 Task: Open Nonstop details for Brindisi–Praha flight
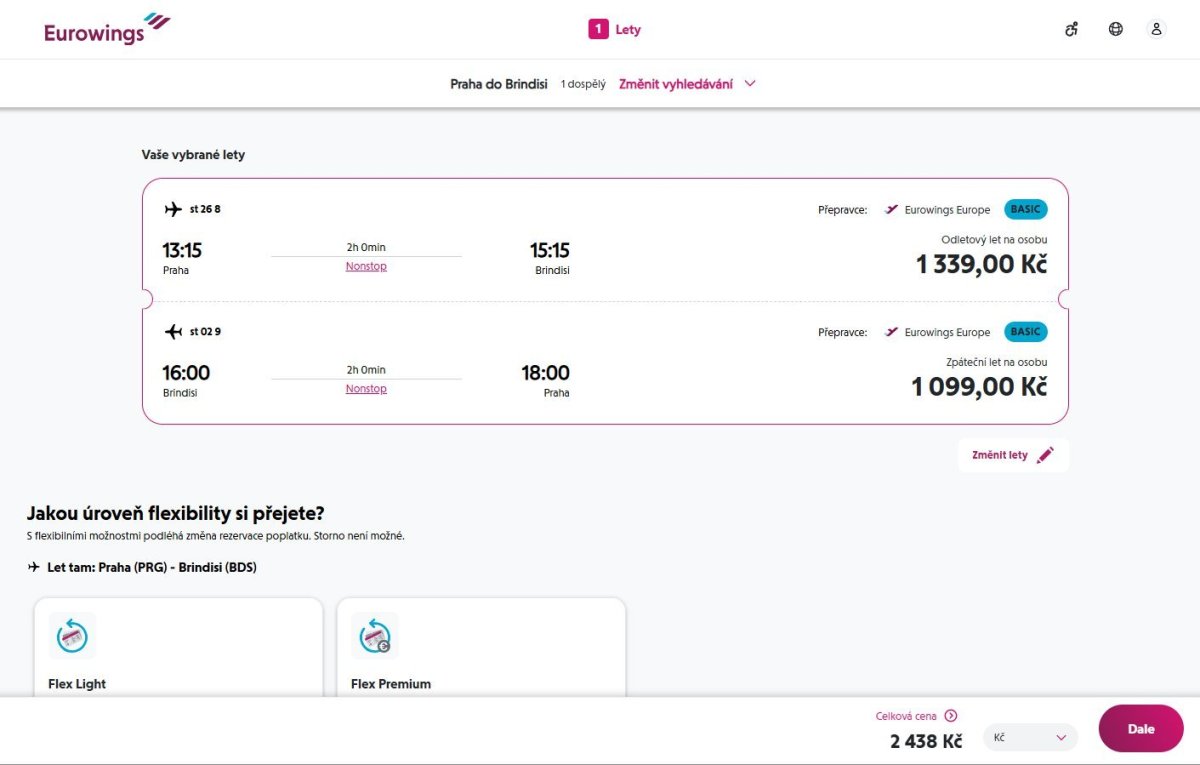(366, 388)
